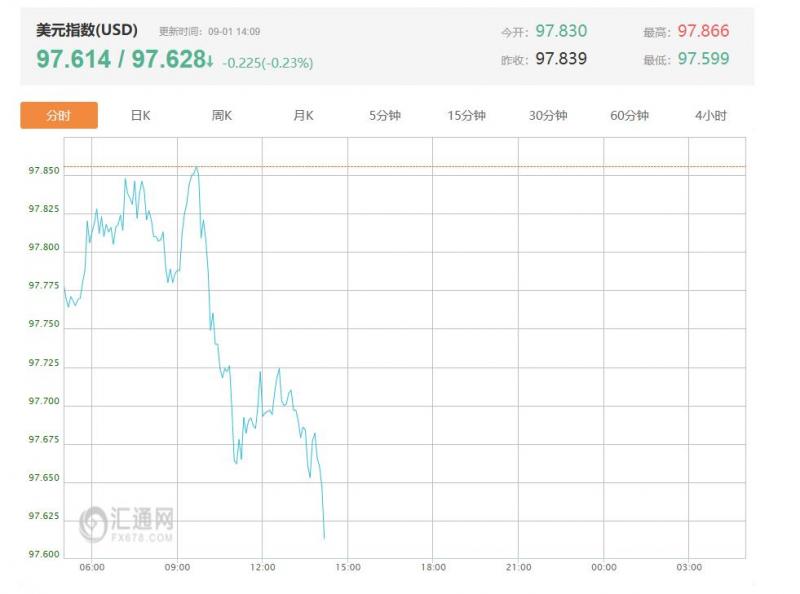
Task: Click the 最高 value 97.866
Action: tap(703, 32)
